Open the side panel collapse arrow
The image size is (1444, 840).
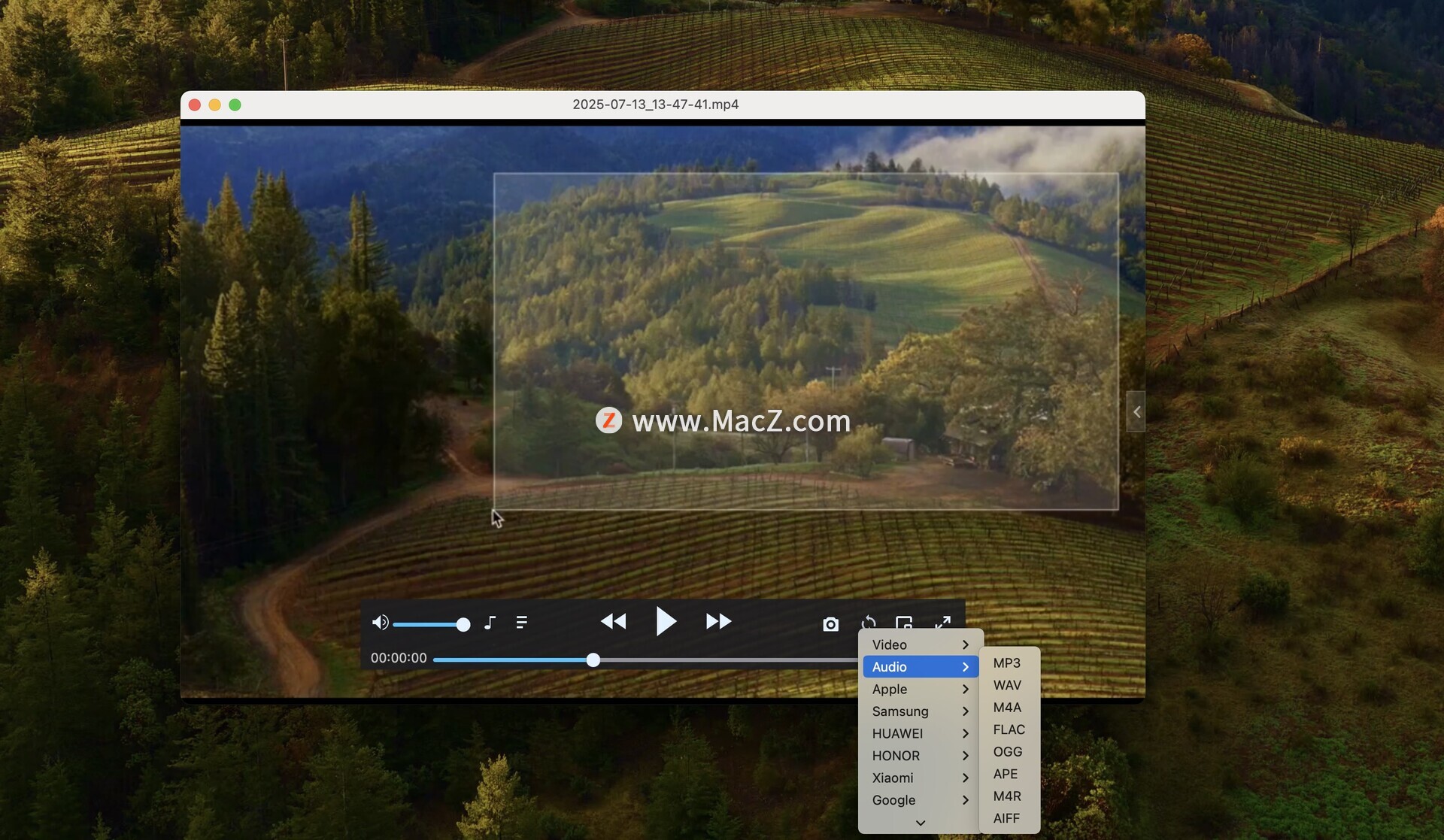(1136, 412)
